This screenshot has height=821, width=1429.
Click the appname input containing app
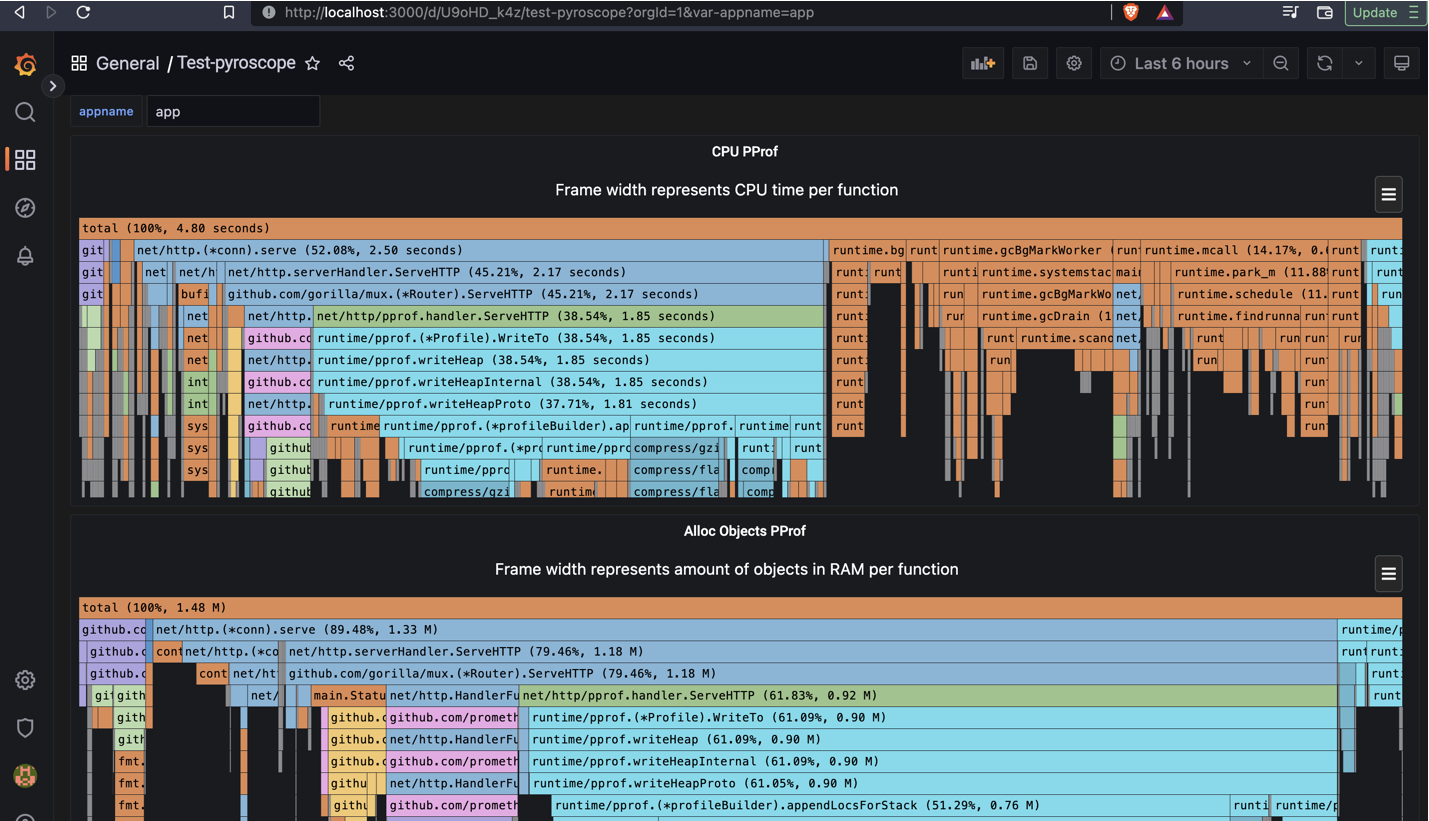[x=233, y=111]
